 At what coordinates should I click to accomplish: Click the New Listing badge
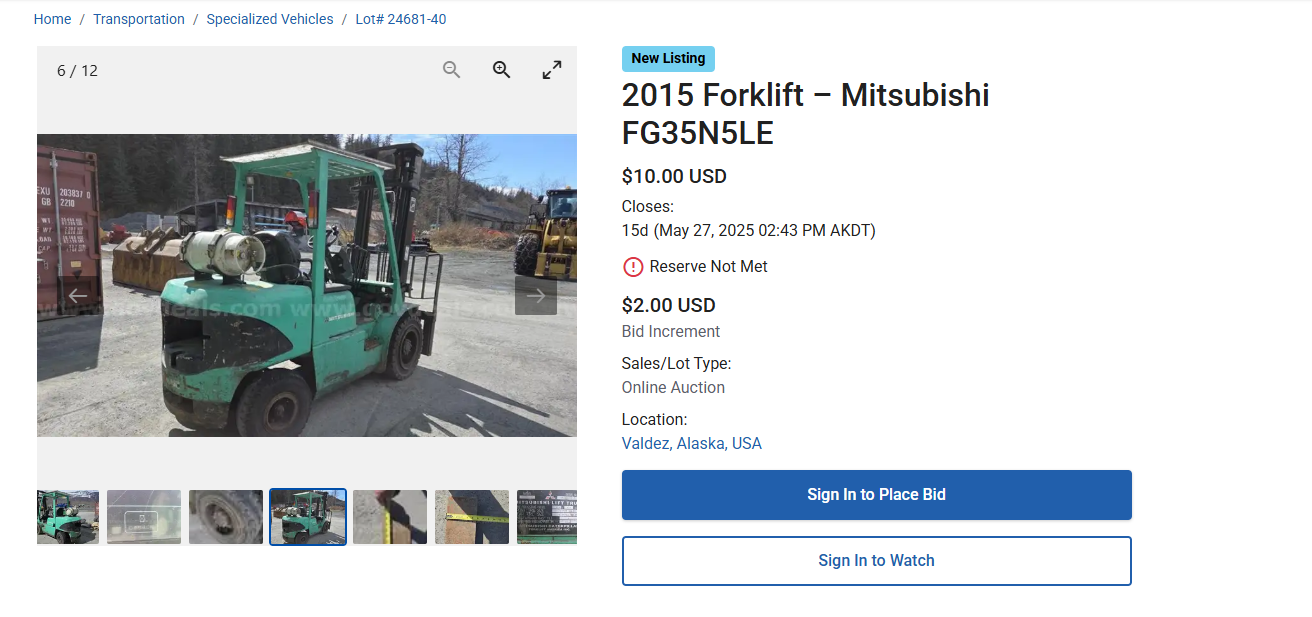click(x=668, y=58)
